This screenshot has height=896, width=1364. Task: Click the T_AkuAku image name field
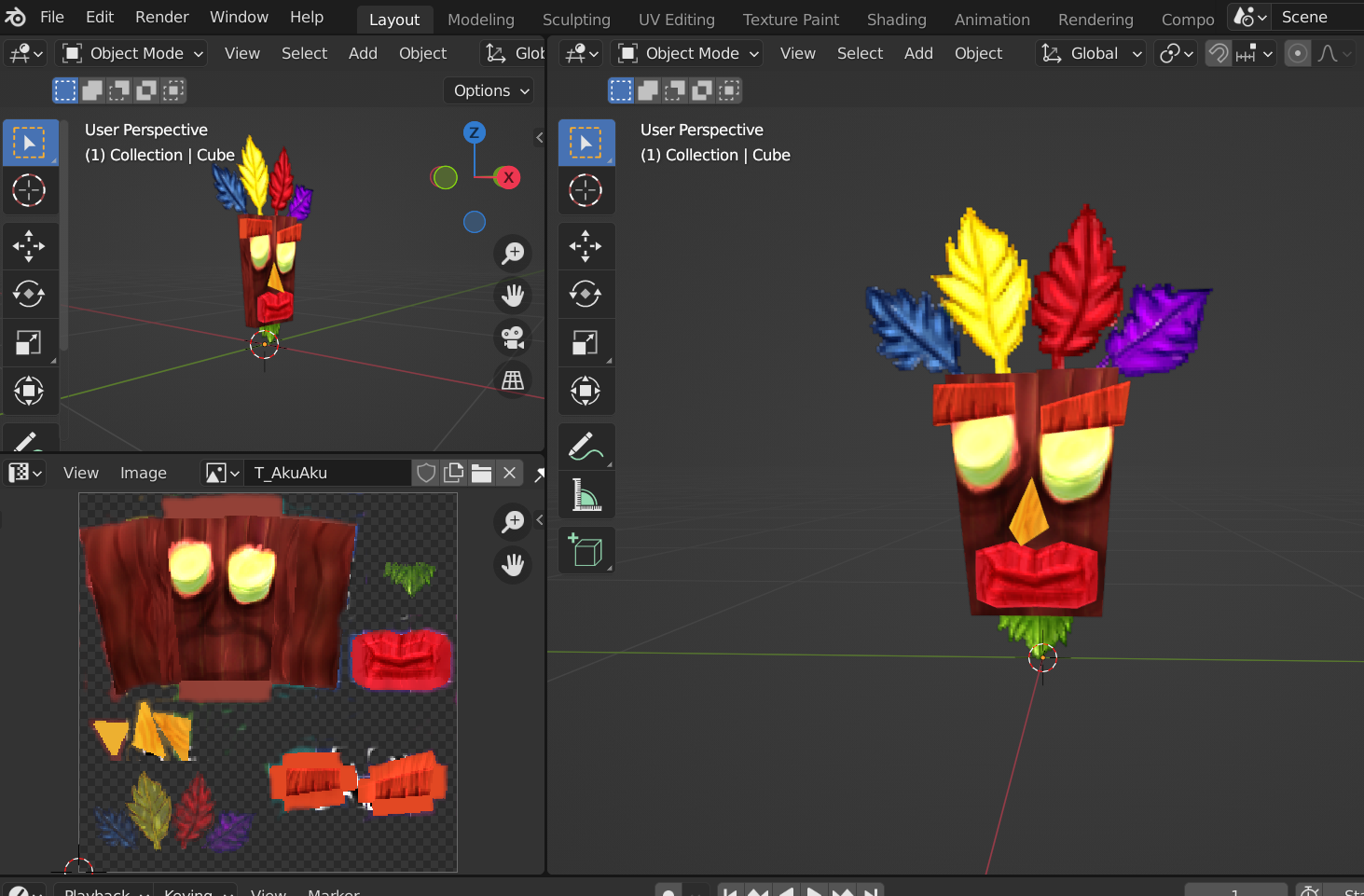[x=328, y=473]
